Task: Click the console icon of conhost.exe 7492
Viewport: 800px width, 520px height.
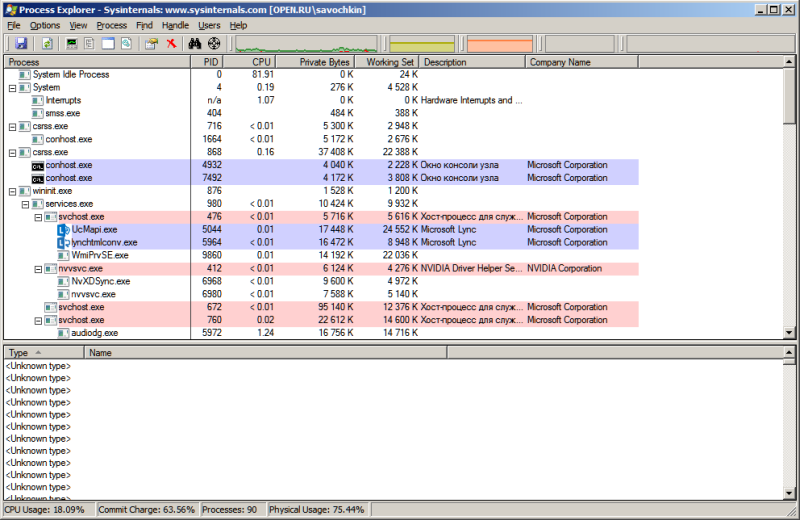Action: (x=37, y=178)
